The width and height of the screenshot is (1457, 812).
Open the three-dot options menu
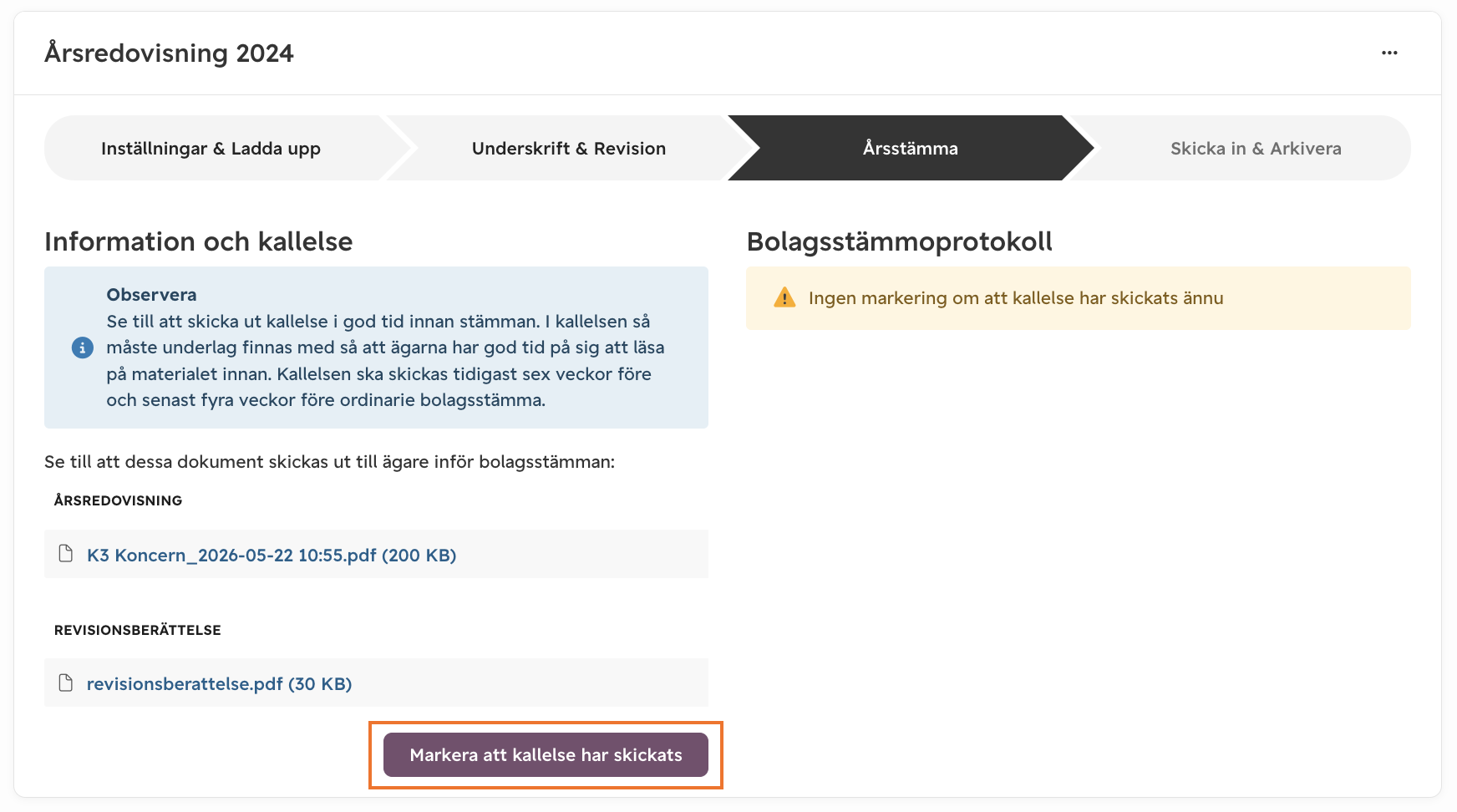point(1389,53)
